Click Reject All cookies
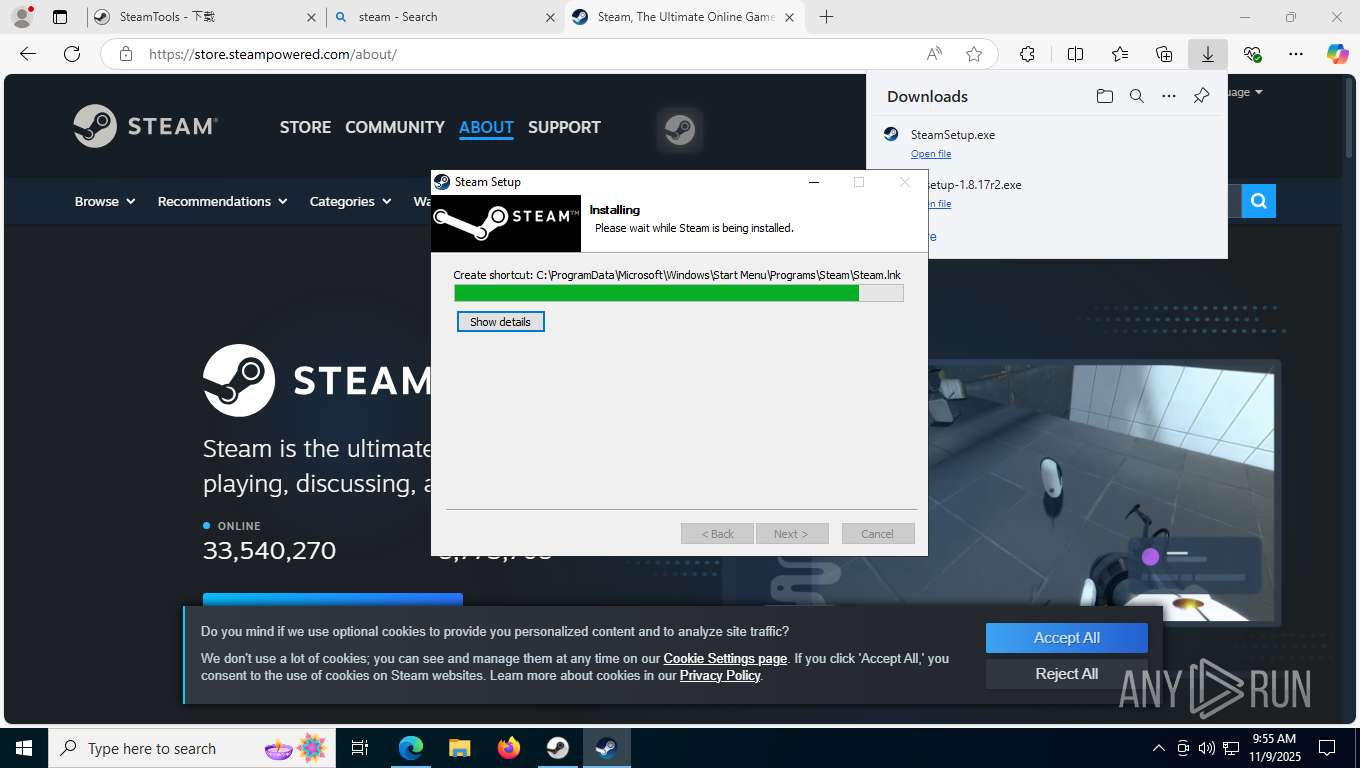This screenshot has height=768, width=1360. [x=1066, y=673]
